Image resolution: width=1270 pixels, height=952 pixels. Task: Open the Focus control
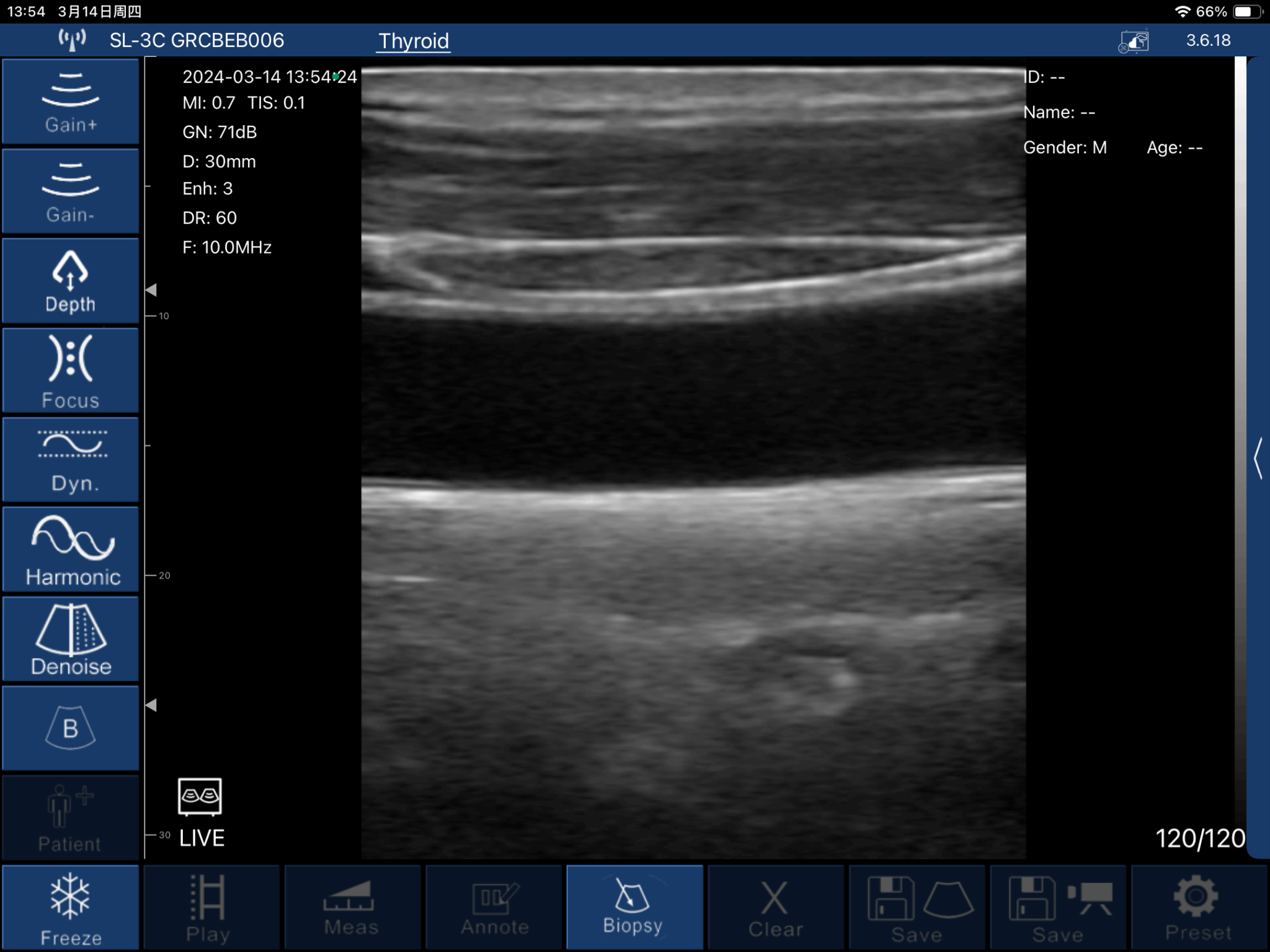(70, 370)
